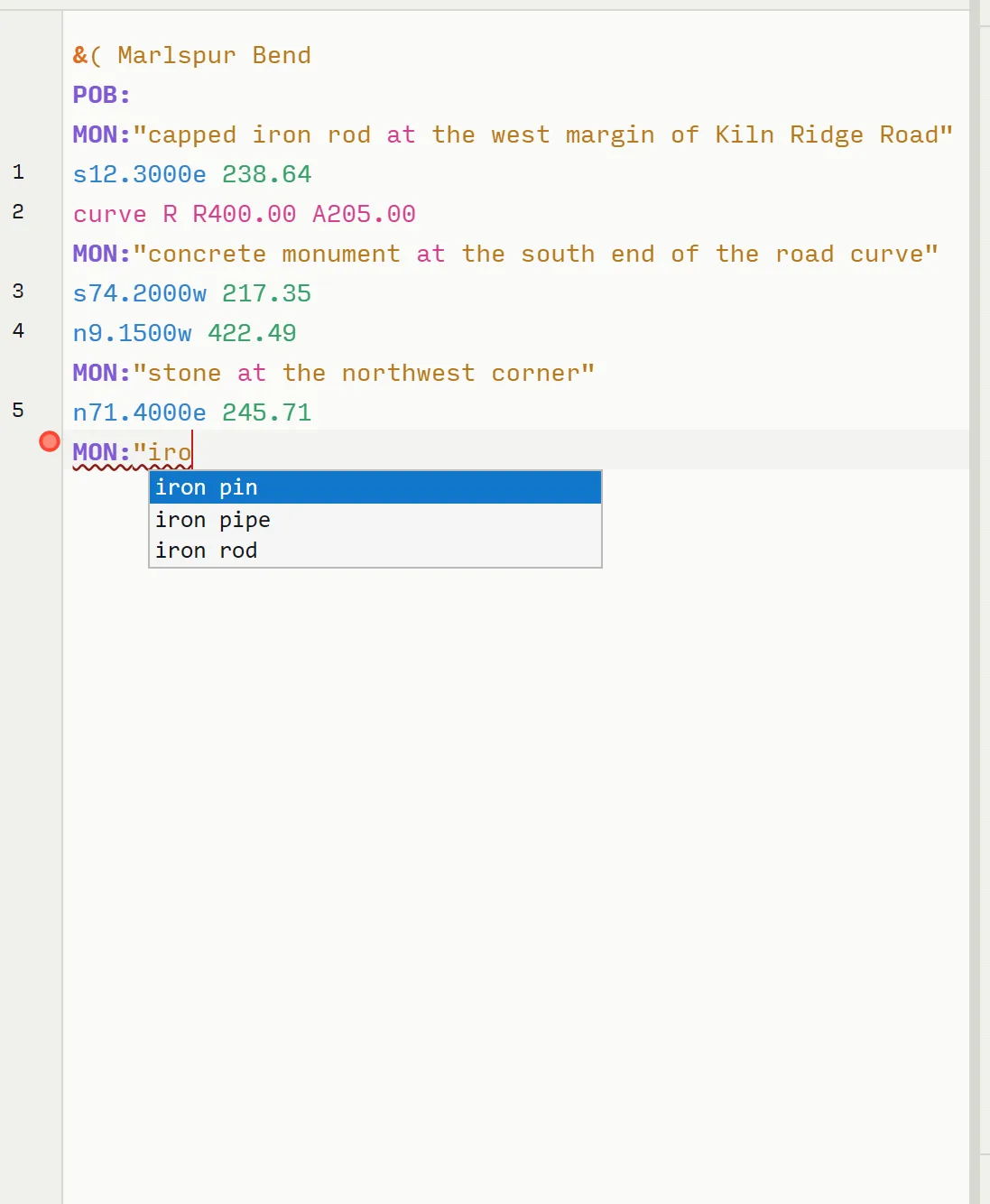Click line number 4 in gutter

click(18, 331)
